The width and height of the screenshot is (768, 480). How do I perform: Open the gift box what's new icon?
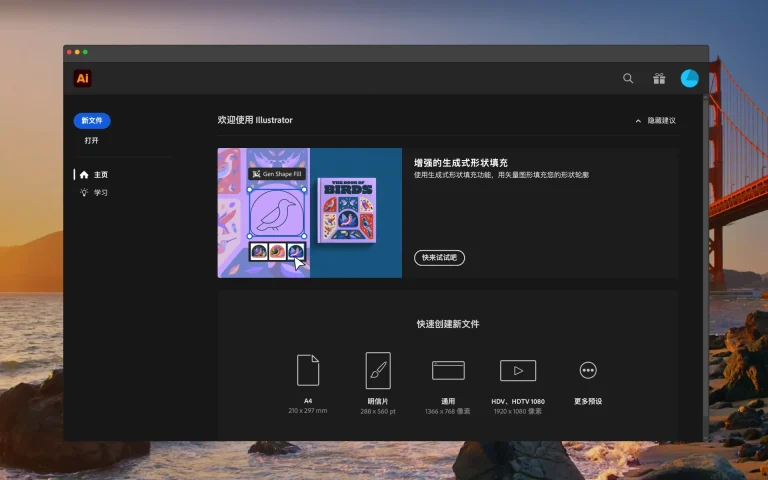[659, 78]
